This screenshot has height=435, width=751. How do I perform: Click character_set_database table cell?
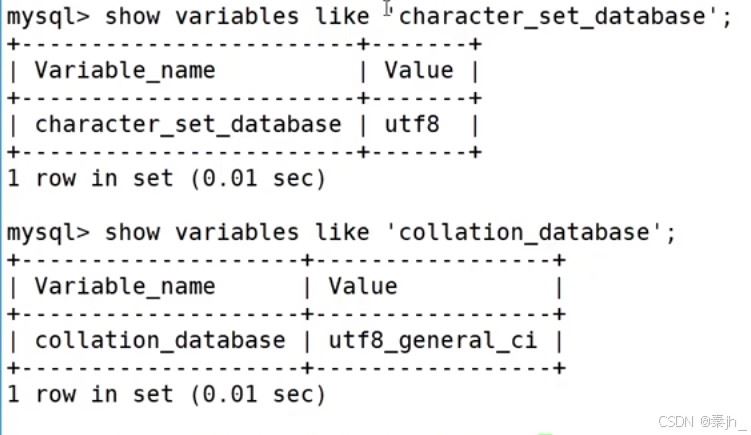pyautogui.click(x=188, y=125)
